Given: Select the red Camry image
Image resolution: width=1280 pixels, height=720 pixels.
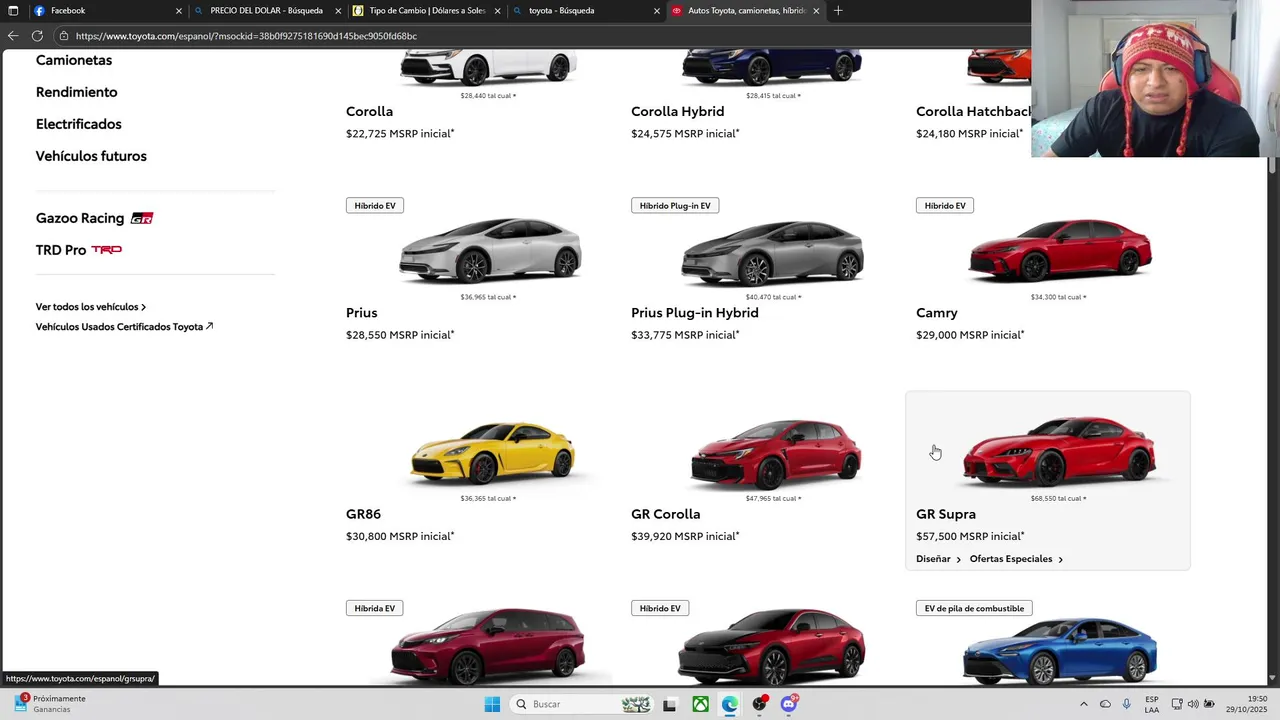Looking at the screenshot, I should 1059,250.
